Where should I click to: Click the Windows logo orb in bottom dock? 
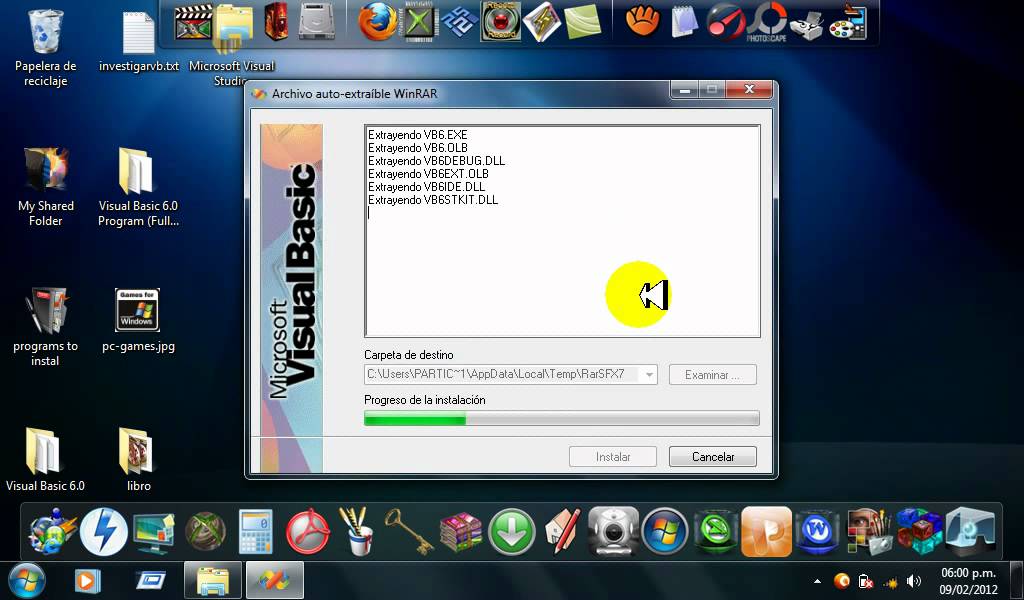[x=665, y=531]
